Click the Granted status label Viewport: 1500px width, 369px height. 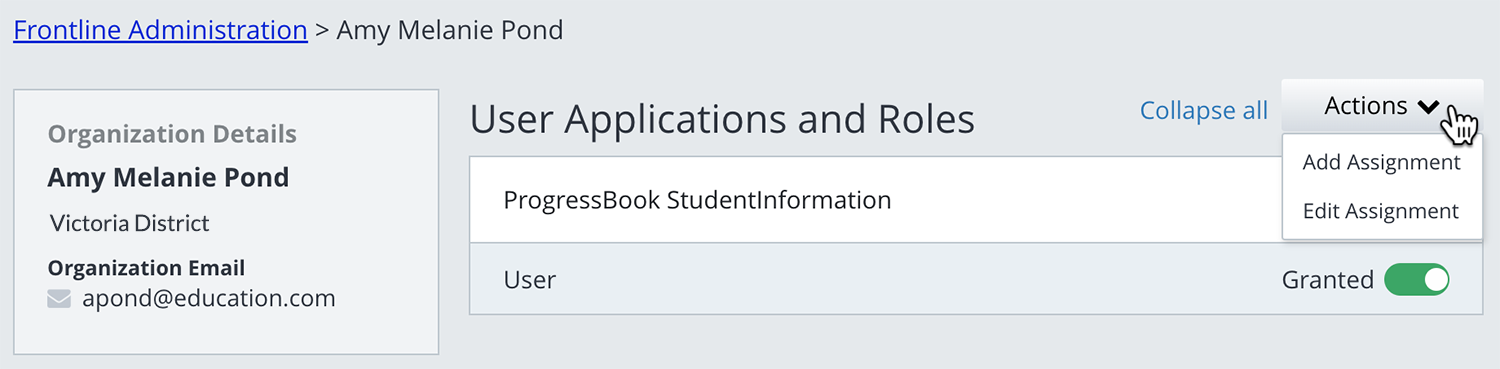click(x=1328, y=280)
